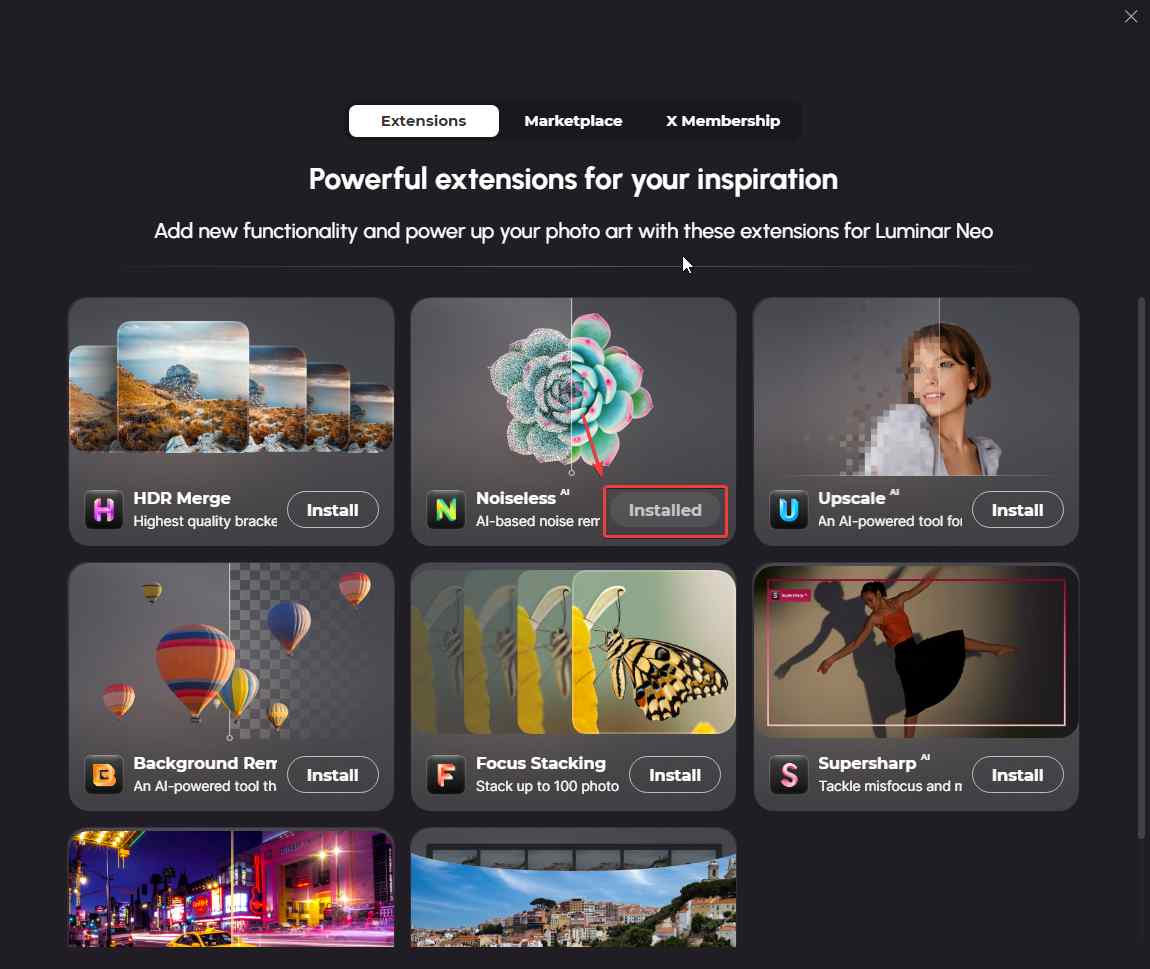Click the Supersharp 'S' extension icon
This screenshot has width=1150, height=969.
click(788, 775)
